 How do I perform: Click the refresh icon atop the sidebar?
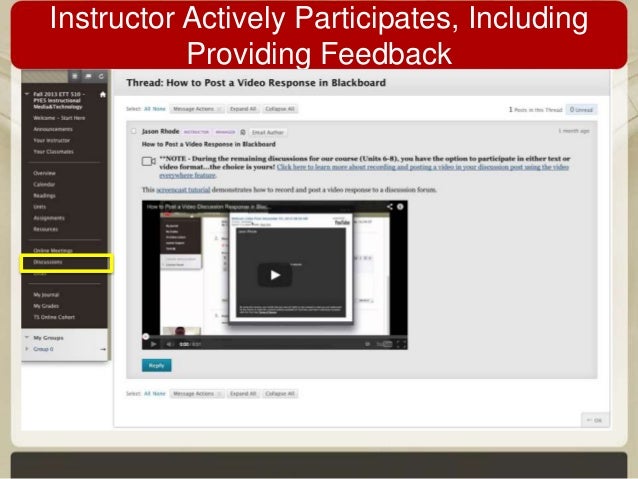click(101, 76)
